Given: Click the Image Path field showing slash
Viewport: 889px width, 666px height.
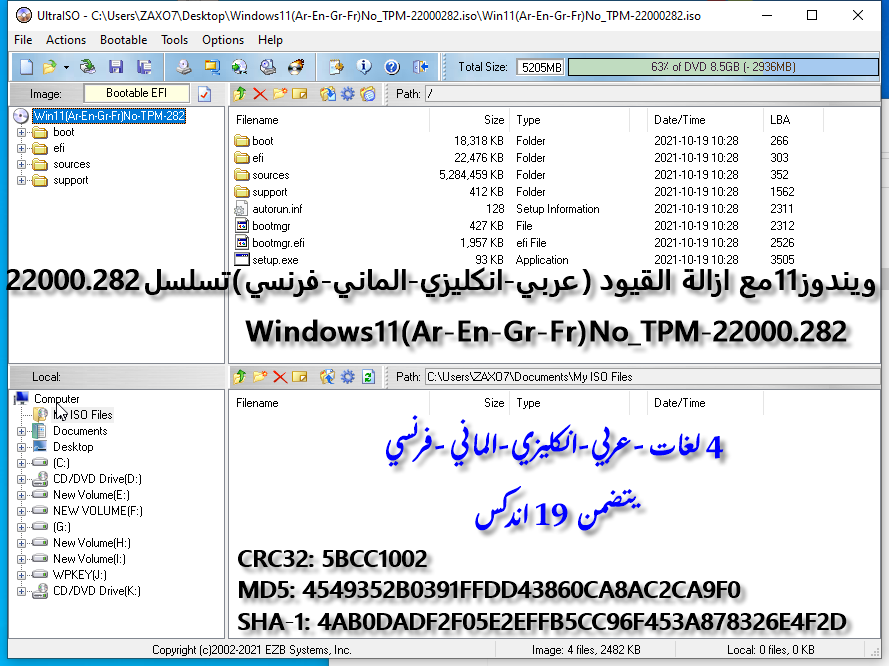Looking at the screenshot, I should pos(652,94).
